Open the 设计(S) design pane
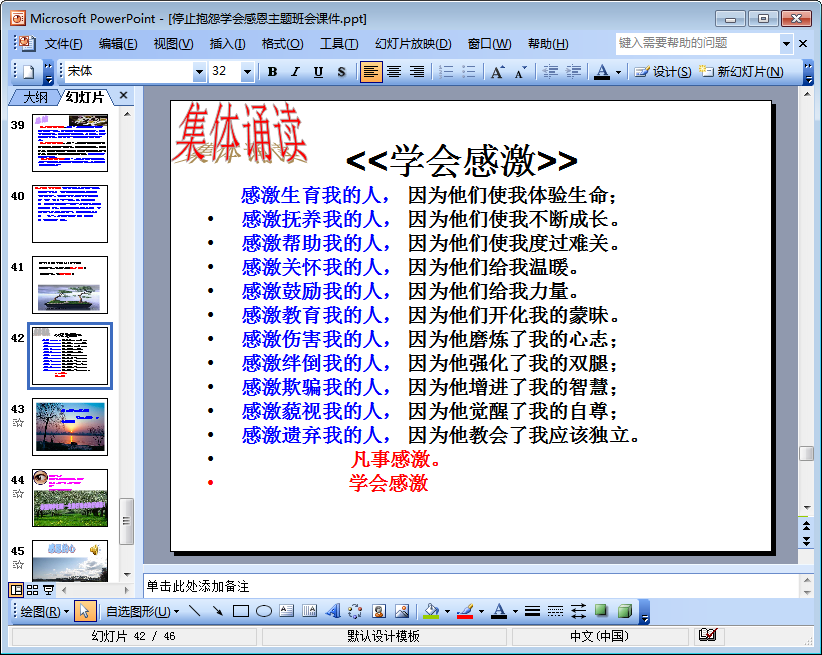The width and height of the screenshot is (822, 655). [663, 72]
